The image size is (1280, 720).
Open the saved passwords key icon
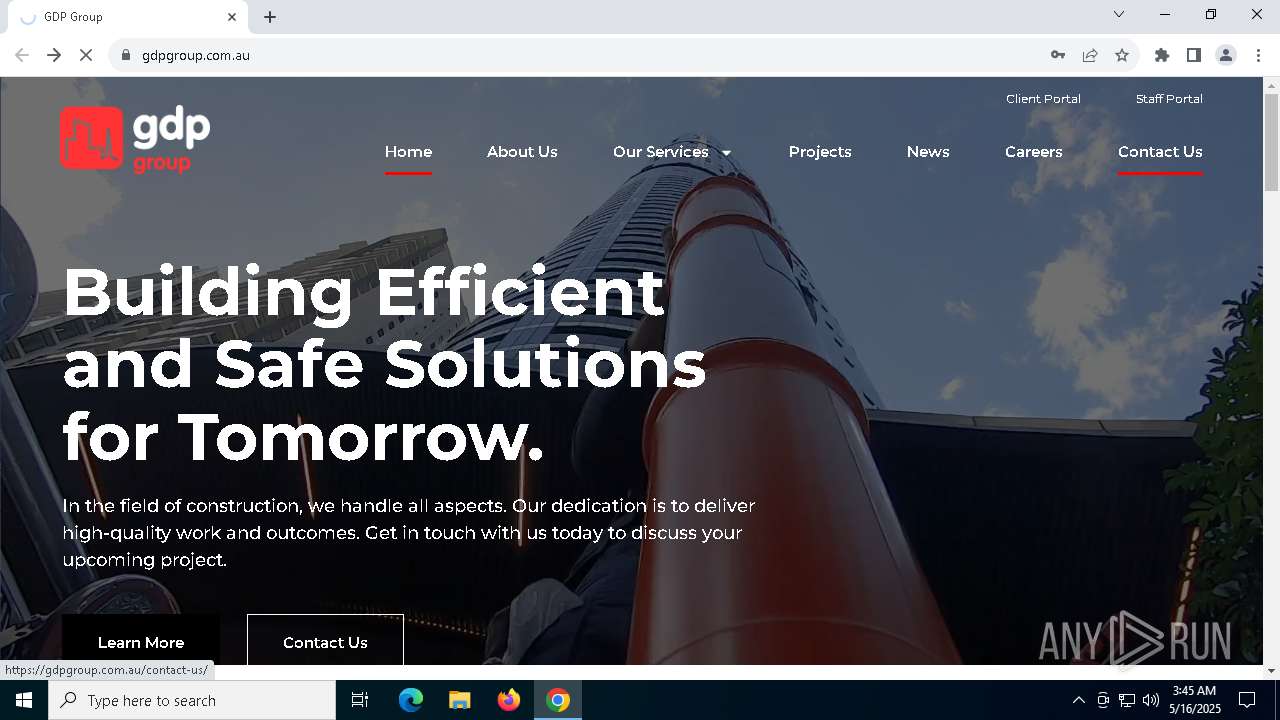tap(1058, 55)
